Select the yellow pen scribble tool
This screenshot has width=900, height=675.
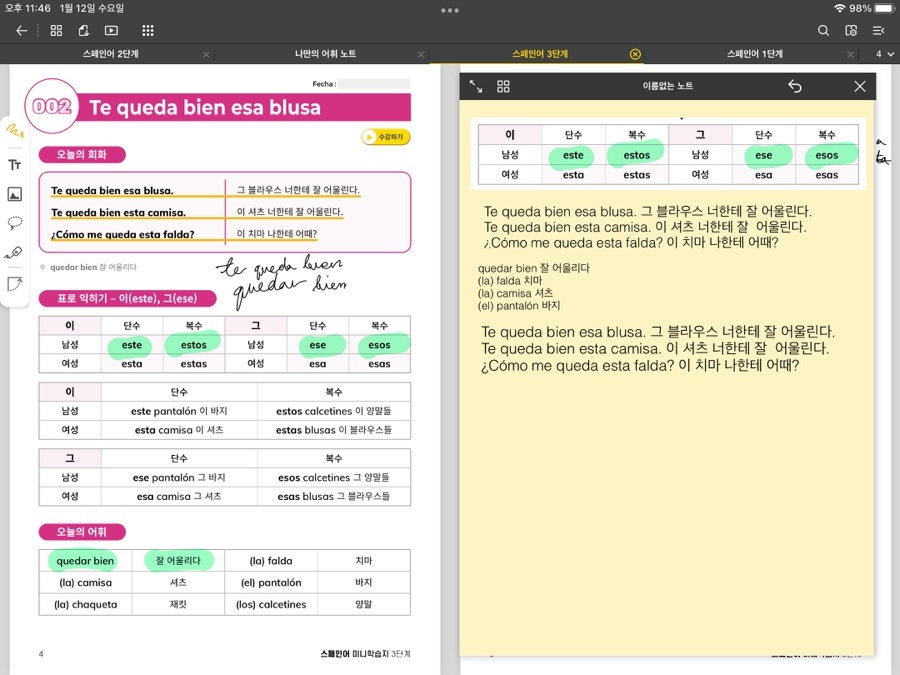point(15,131)
